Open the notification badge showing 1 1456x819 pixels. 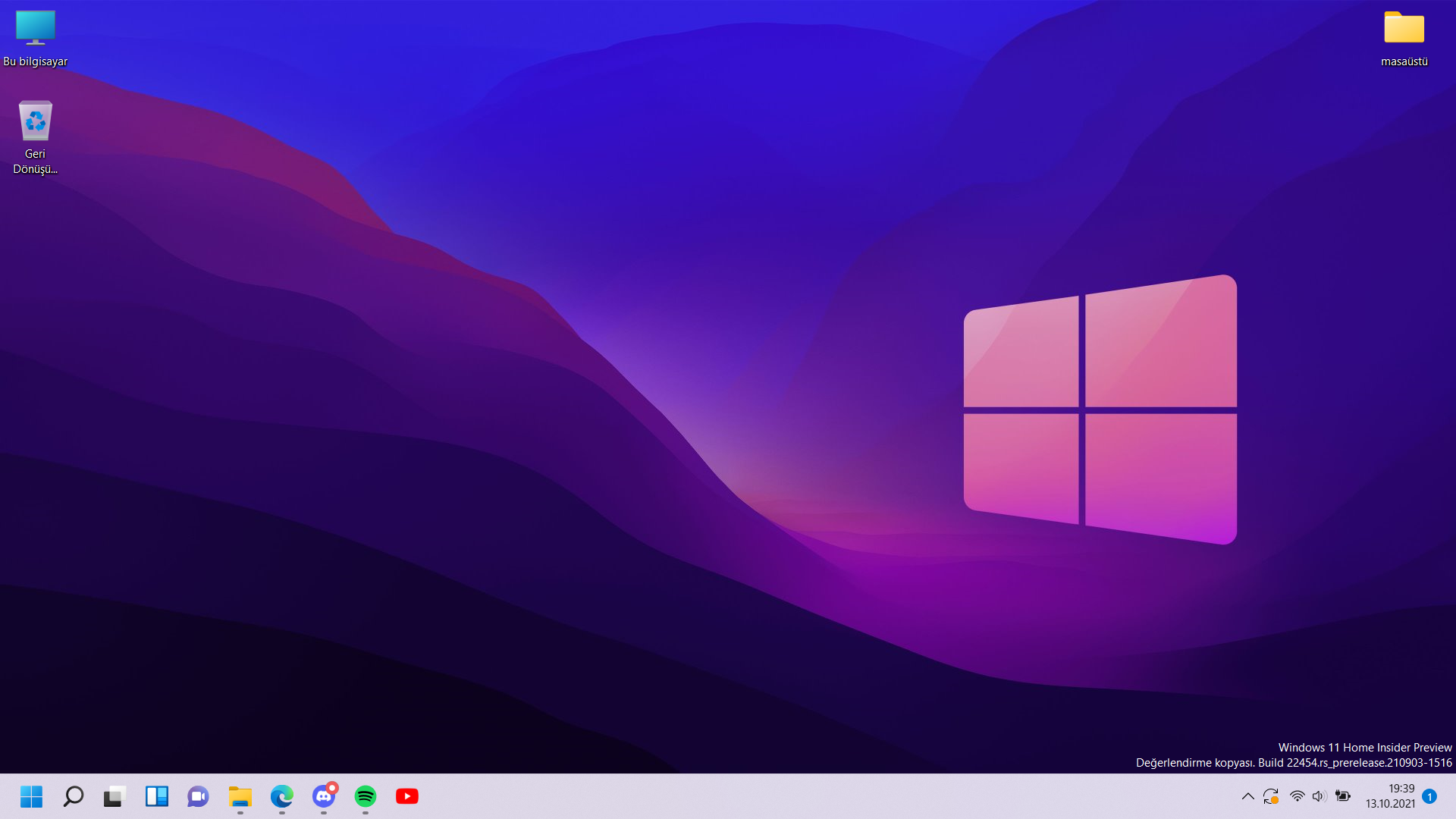tap(1429, 796)
